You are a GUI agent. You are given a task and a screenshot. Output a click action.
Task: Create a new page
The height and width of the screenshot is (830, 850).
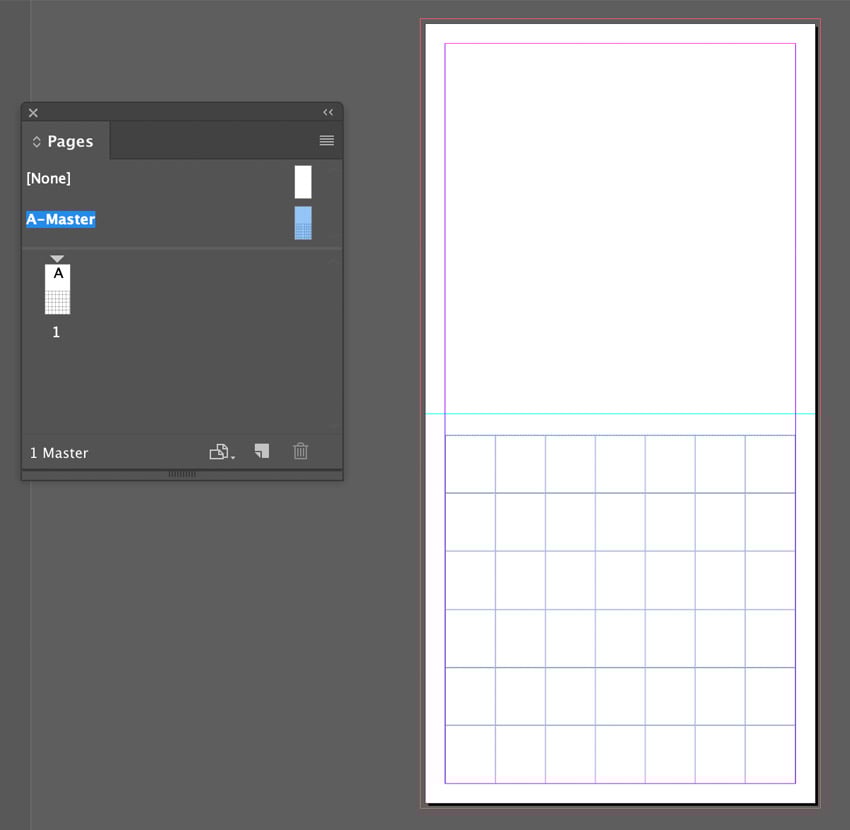tap(262, 451)
